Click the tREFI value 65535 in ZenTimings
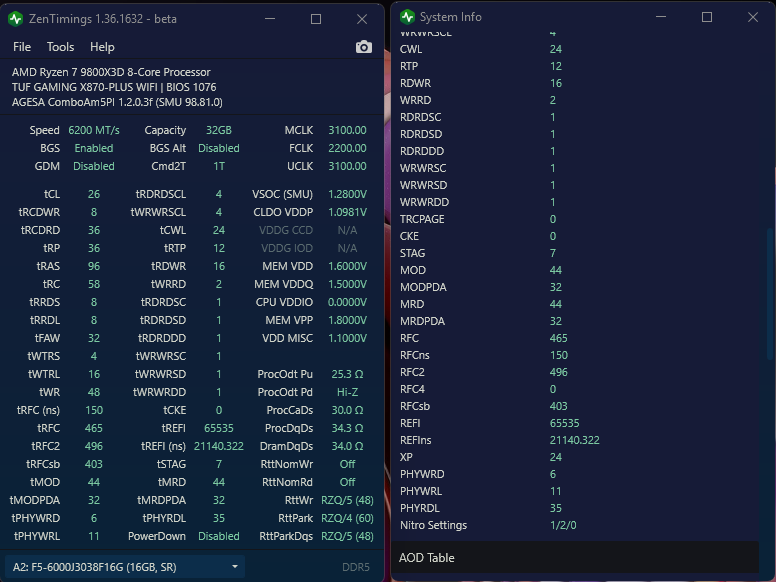Viewport: 776px width, 582px height. click(219, 428)
